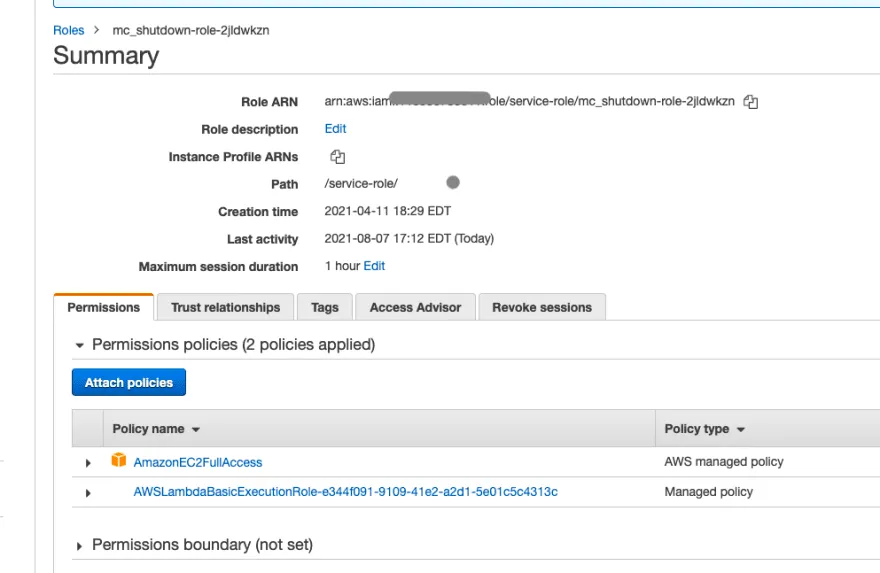
Task: Switch to the Permissions tab
Action: (103, 308)
